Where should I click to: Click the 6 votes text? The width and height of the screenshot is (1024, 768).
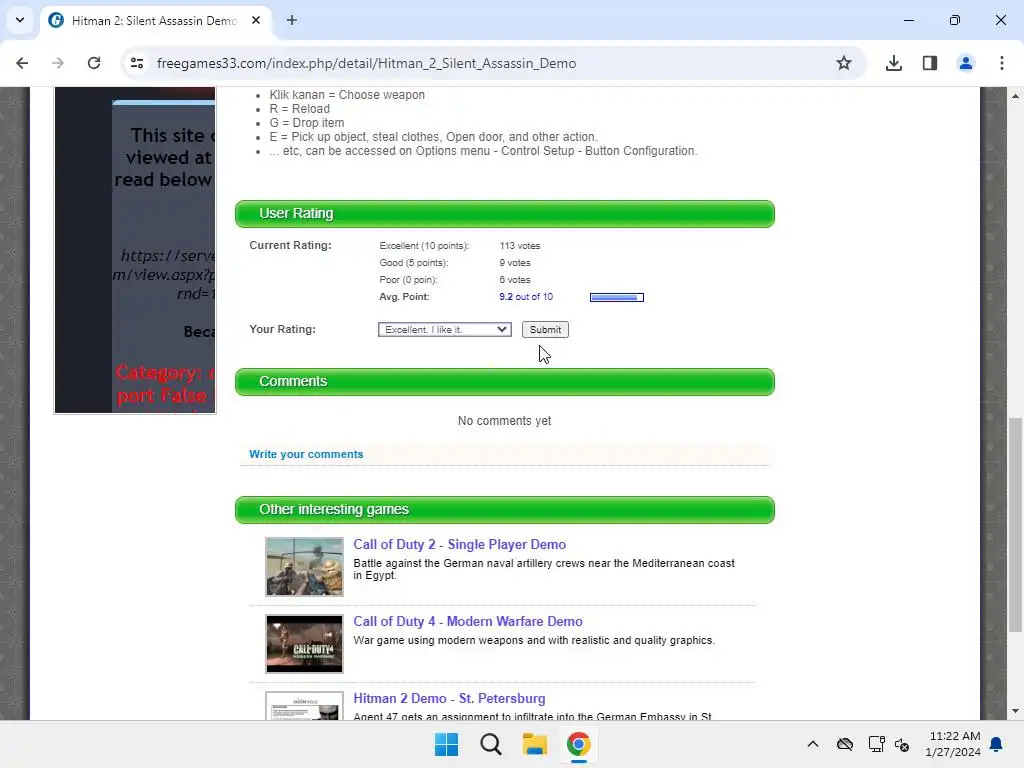pos(515,280)
